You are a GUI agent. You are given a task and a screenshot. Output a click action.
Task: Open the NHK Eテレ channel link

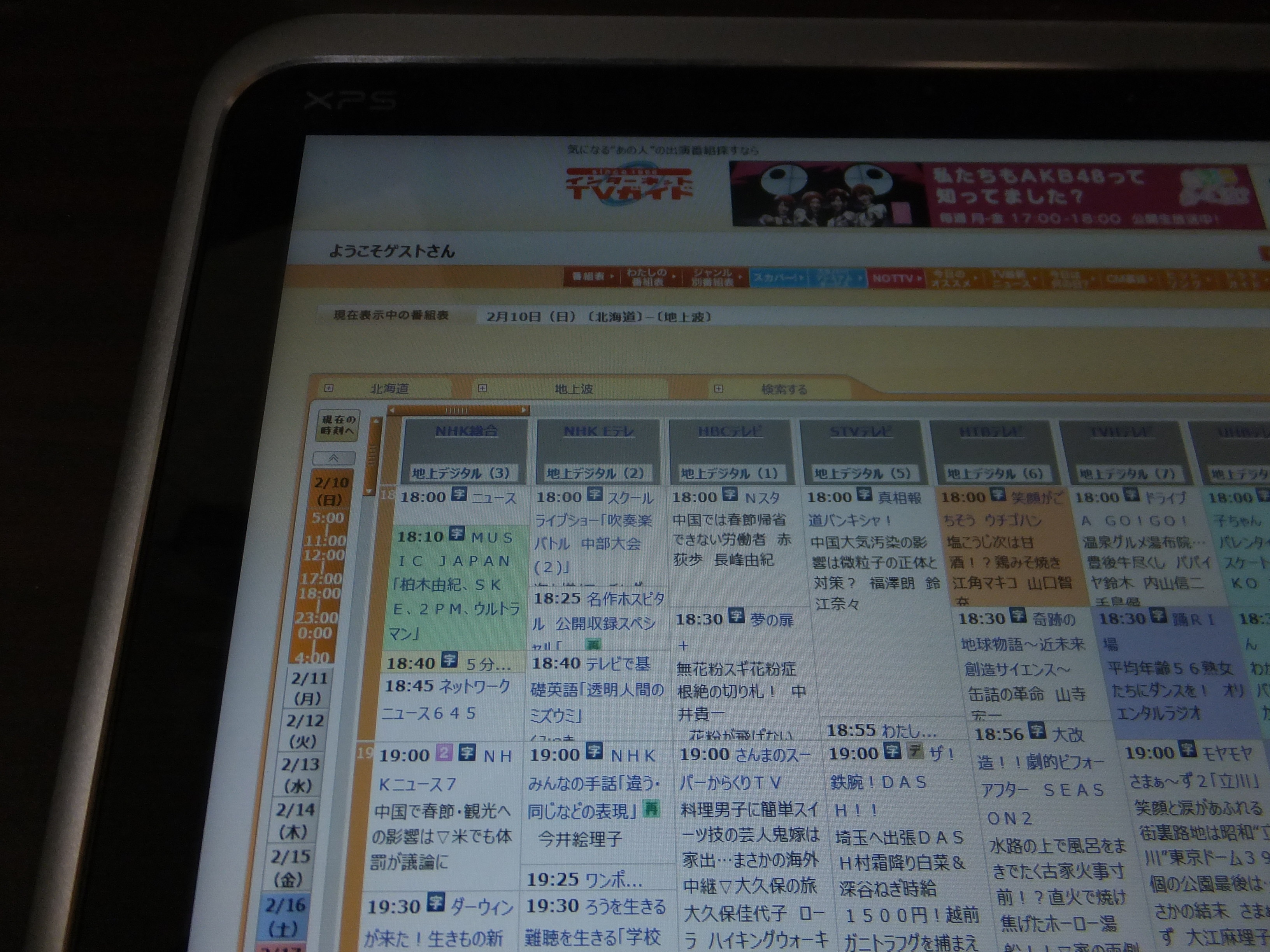[598, 432]
